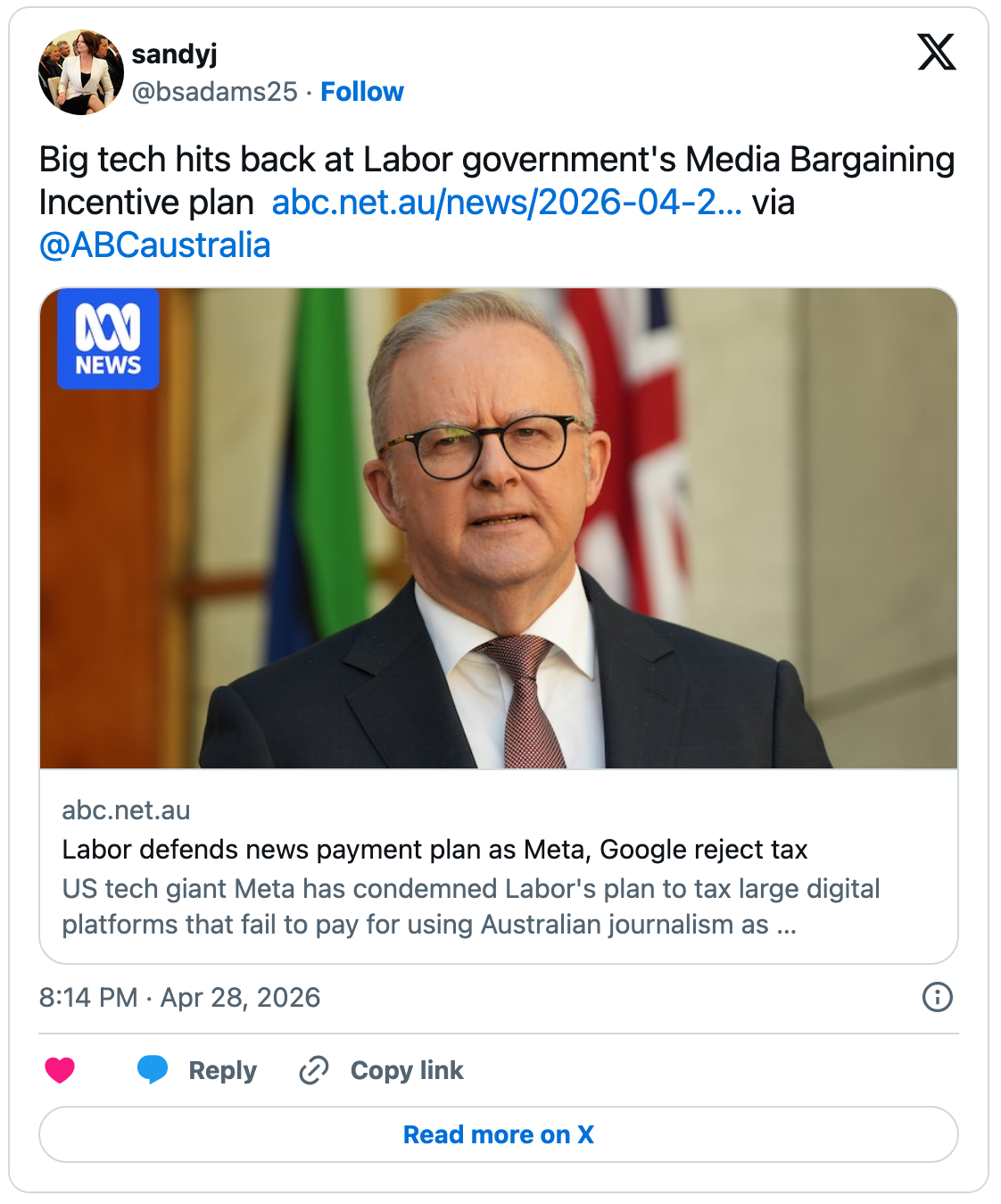Open the article photo thumbnail
The height and width of the screenshot is (1204, 1001).
point(499,528)
